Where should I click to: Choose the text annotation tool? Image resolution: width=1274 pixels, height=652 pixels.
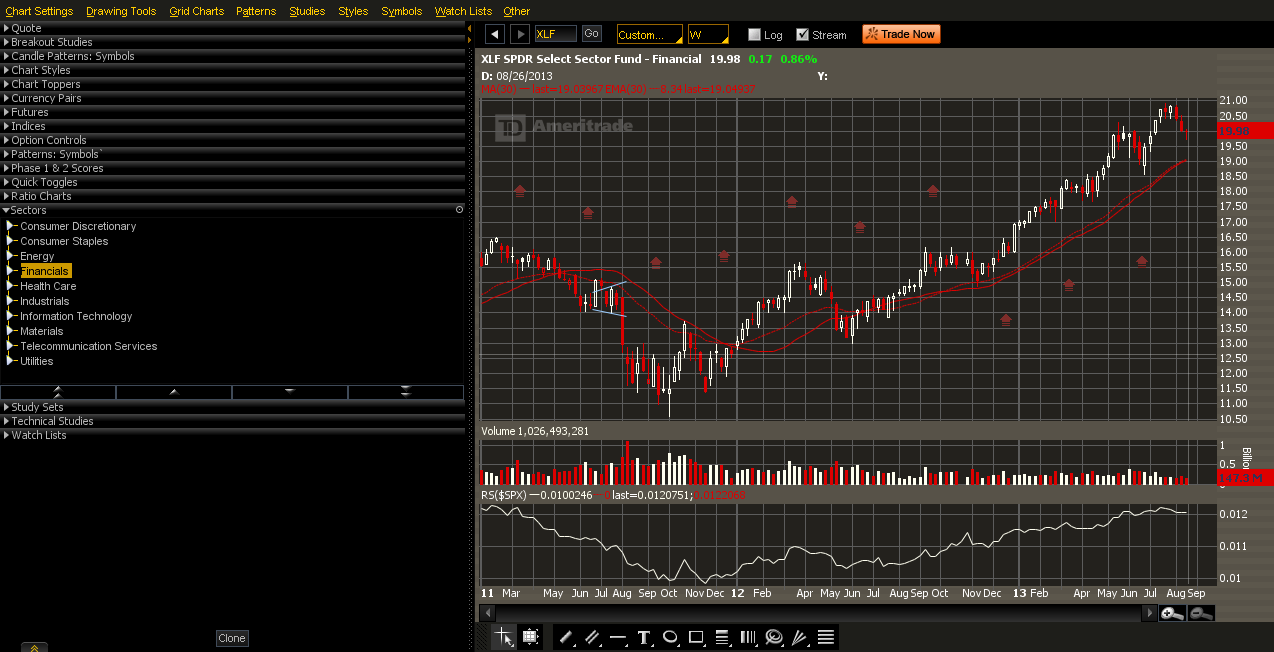coord(644,637)
